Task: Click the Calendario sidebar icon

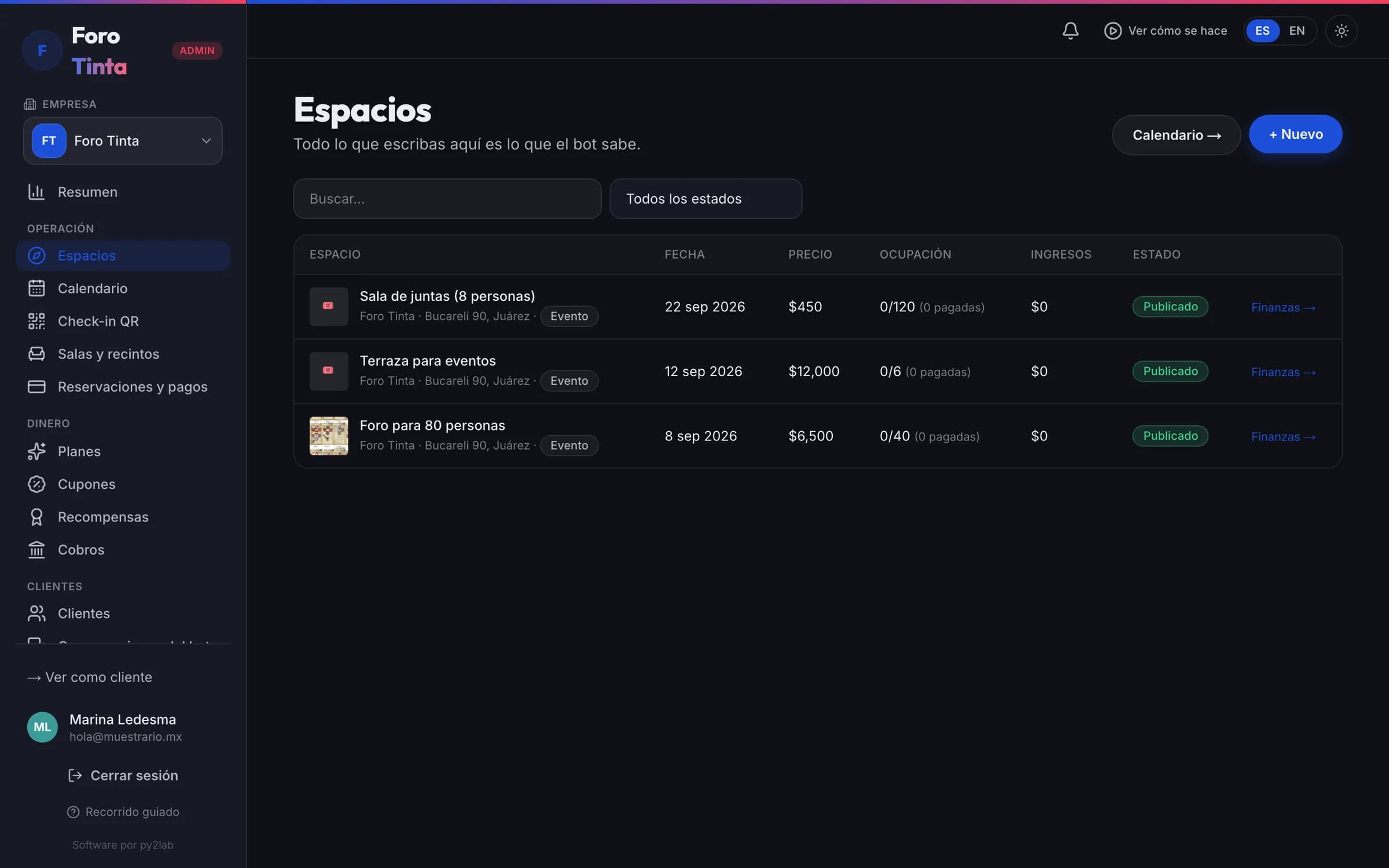Action: [x=36, y=288]
